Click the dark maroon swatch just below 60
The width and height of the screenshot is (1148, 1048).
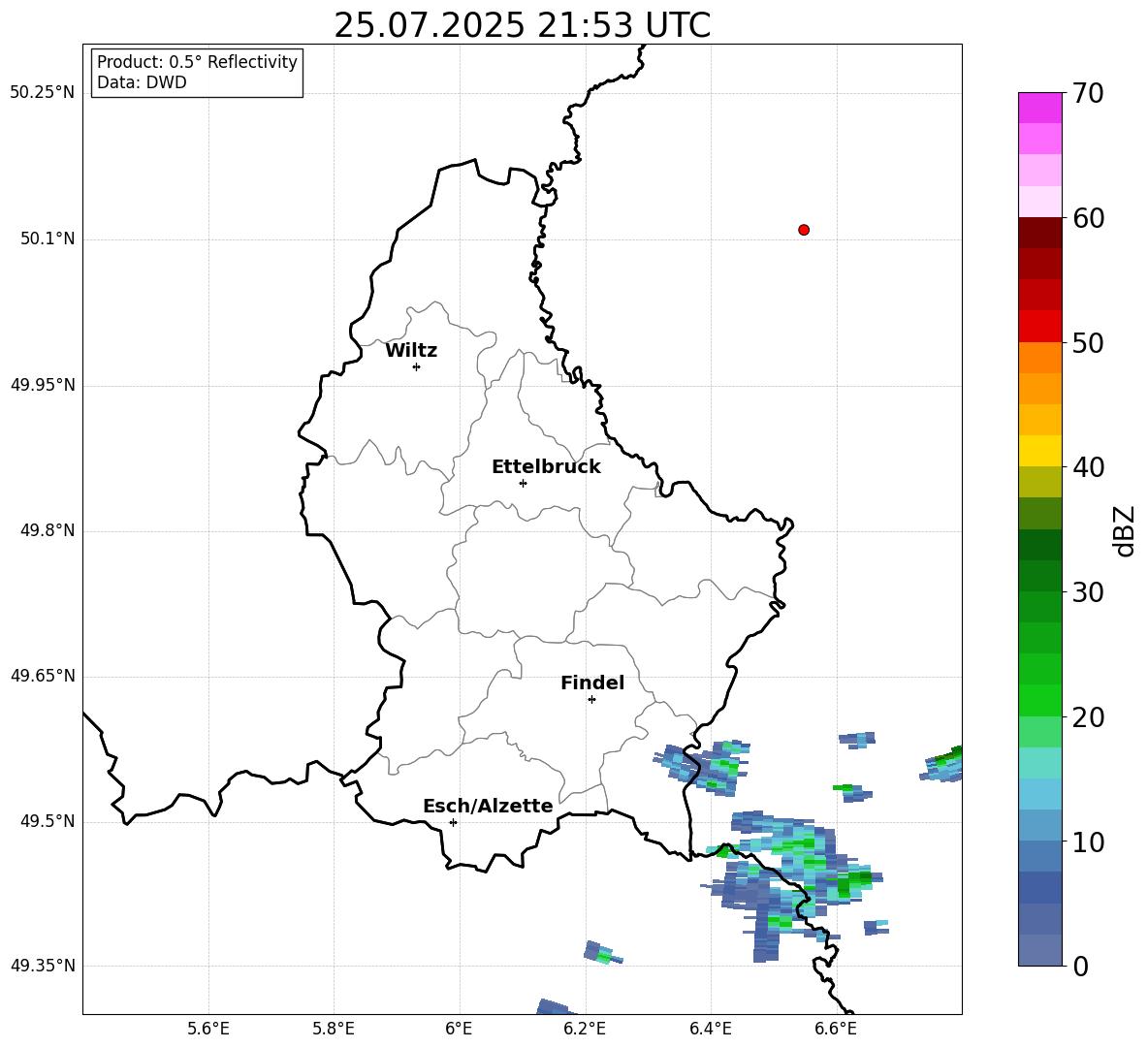pyautogui.click(x=1039, y=233)
